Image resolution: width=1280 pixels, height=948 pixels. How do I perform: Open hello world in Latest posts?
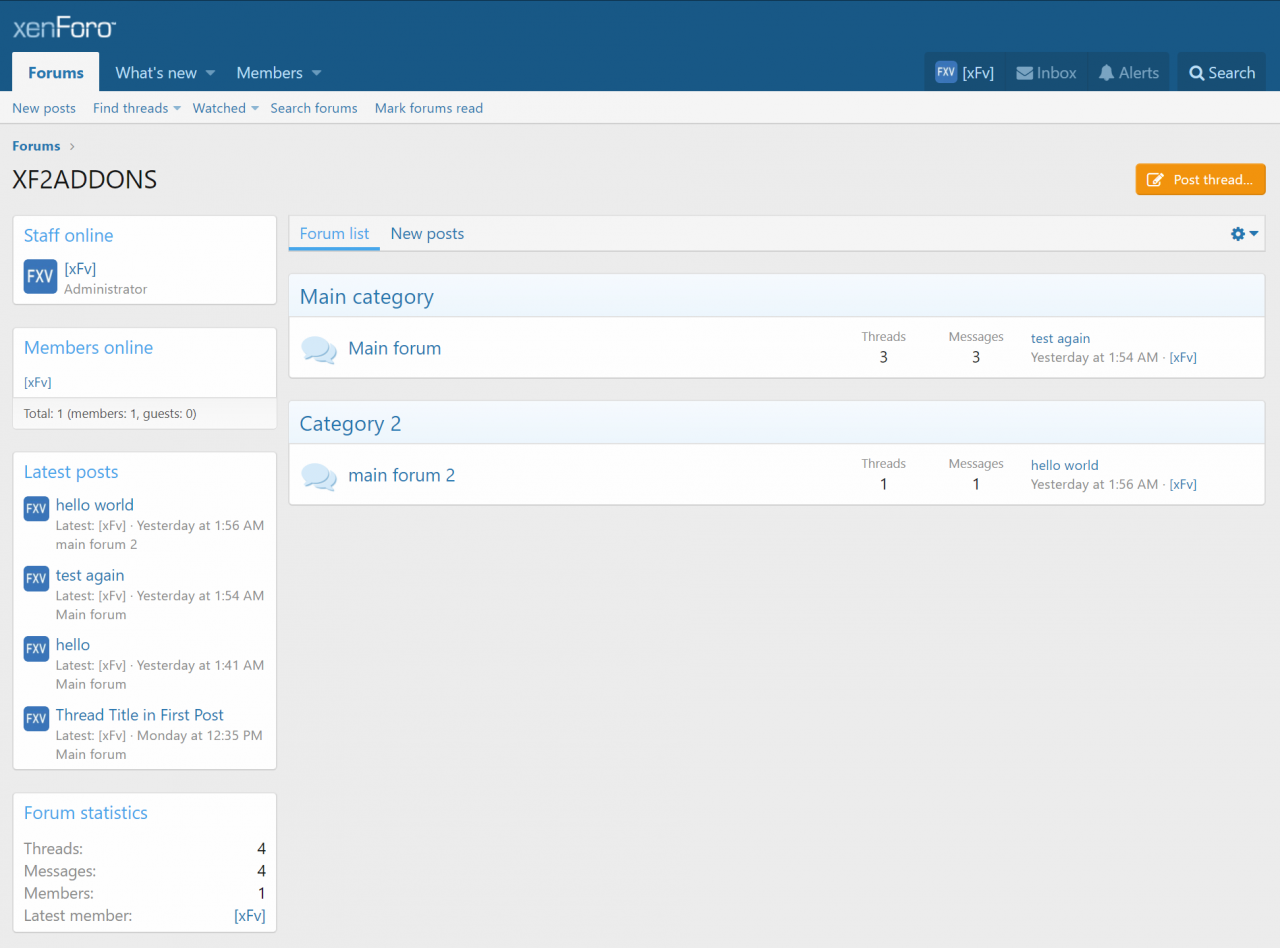(94, 505)
